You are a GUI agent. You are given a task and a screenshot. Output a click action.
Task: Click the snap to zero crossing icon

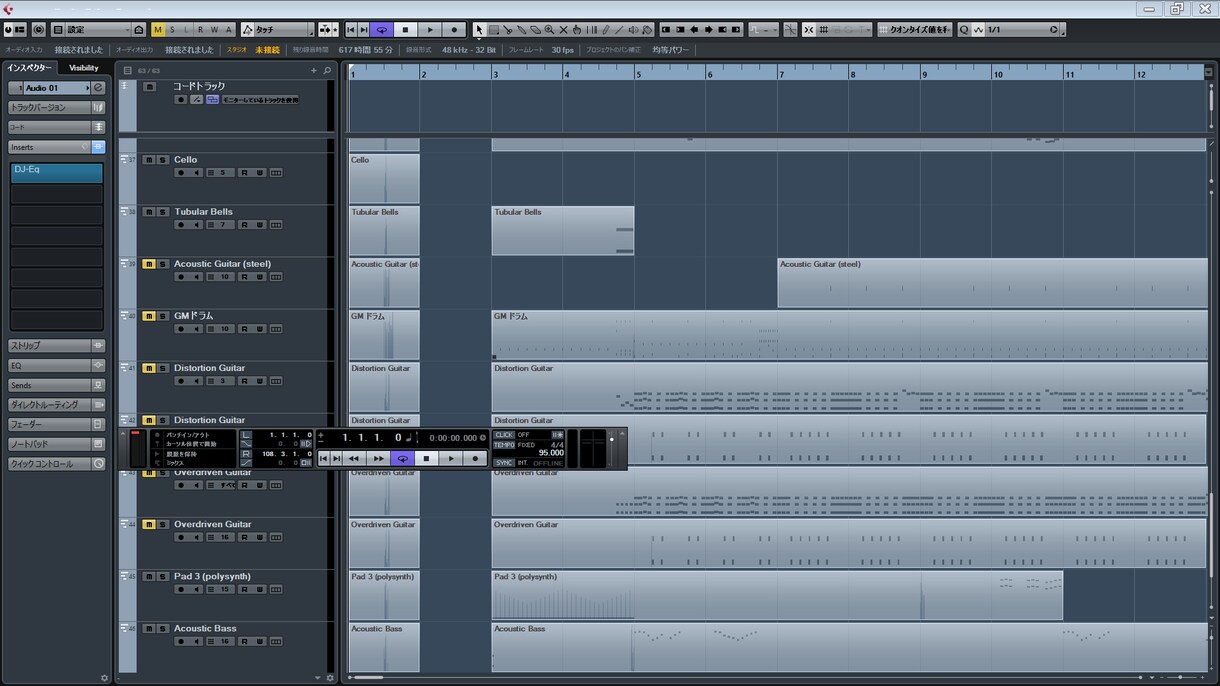coord(791,30)
